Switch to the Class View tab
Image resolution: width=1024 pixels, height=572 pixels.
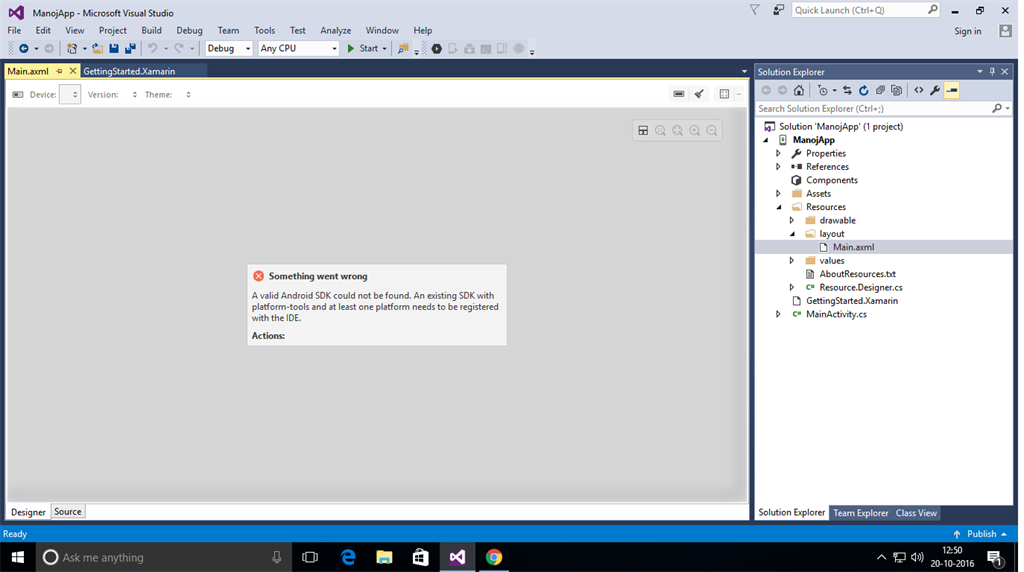coord(916,513)
